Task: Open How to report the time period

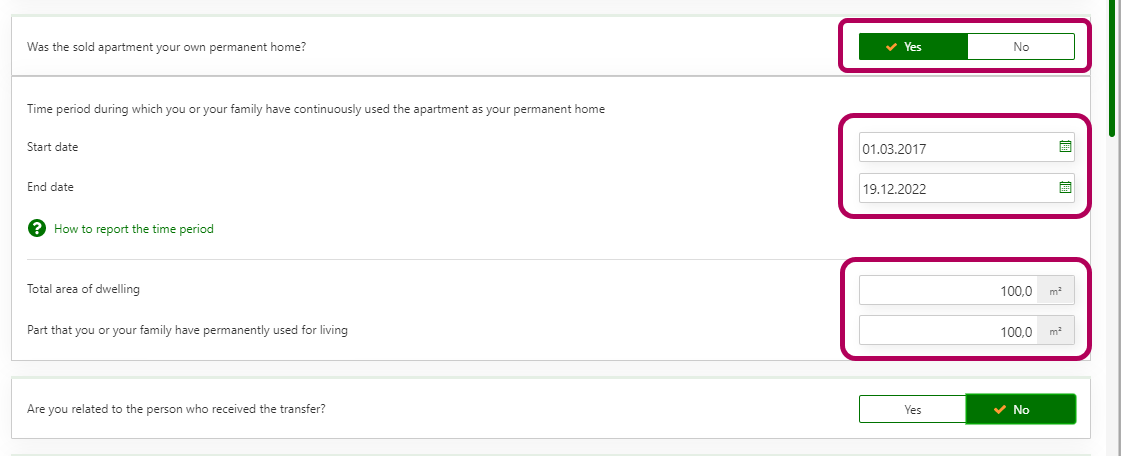Action: [x=133, y=229]
